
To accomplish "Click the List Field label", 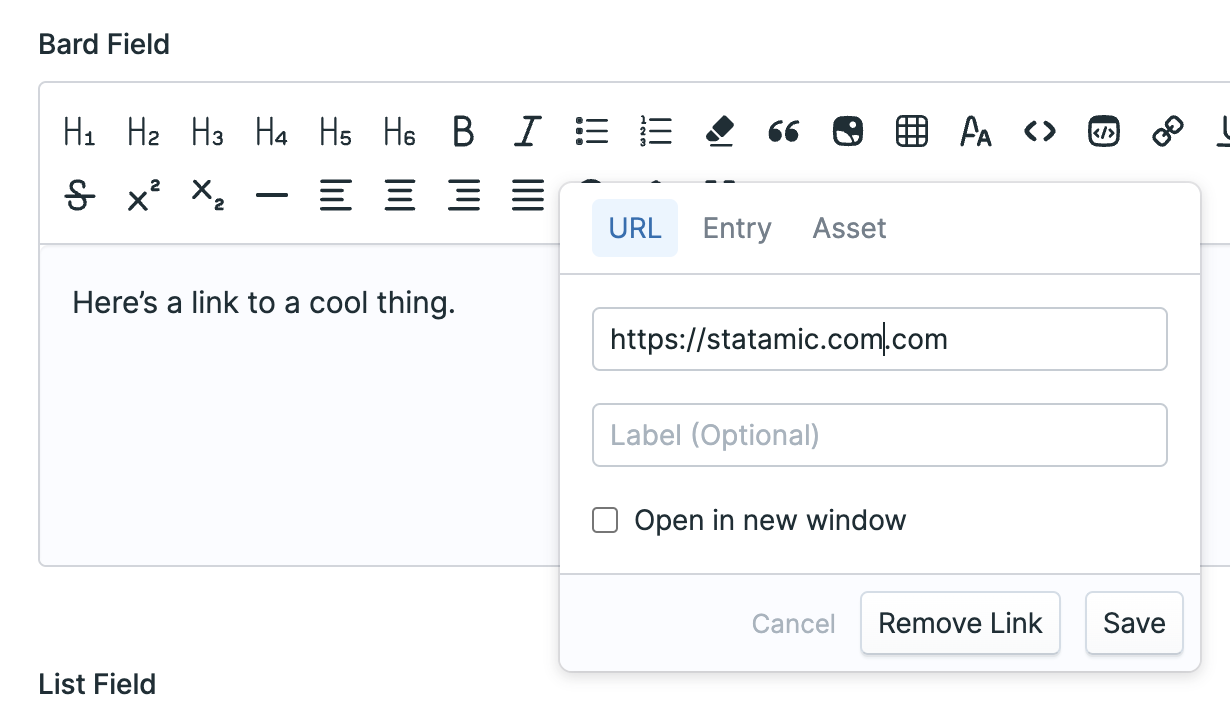I will click(x=97, y=684).
